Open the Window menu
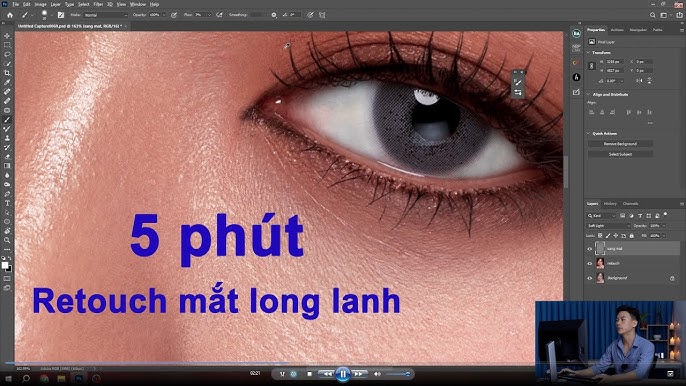 point(138,4)
